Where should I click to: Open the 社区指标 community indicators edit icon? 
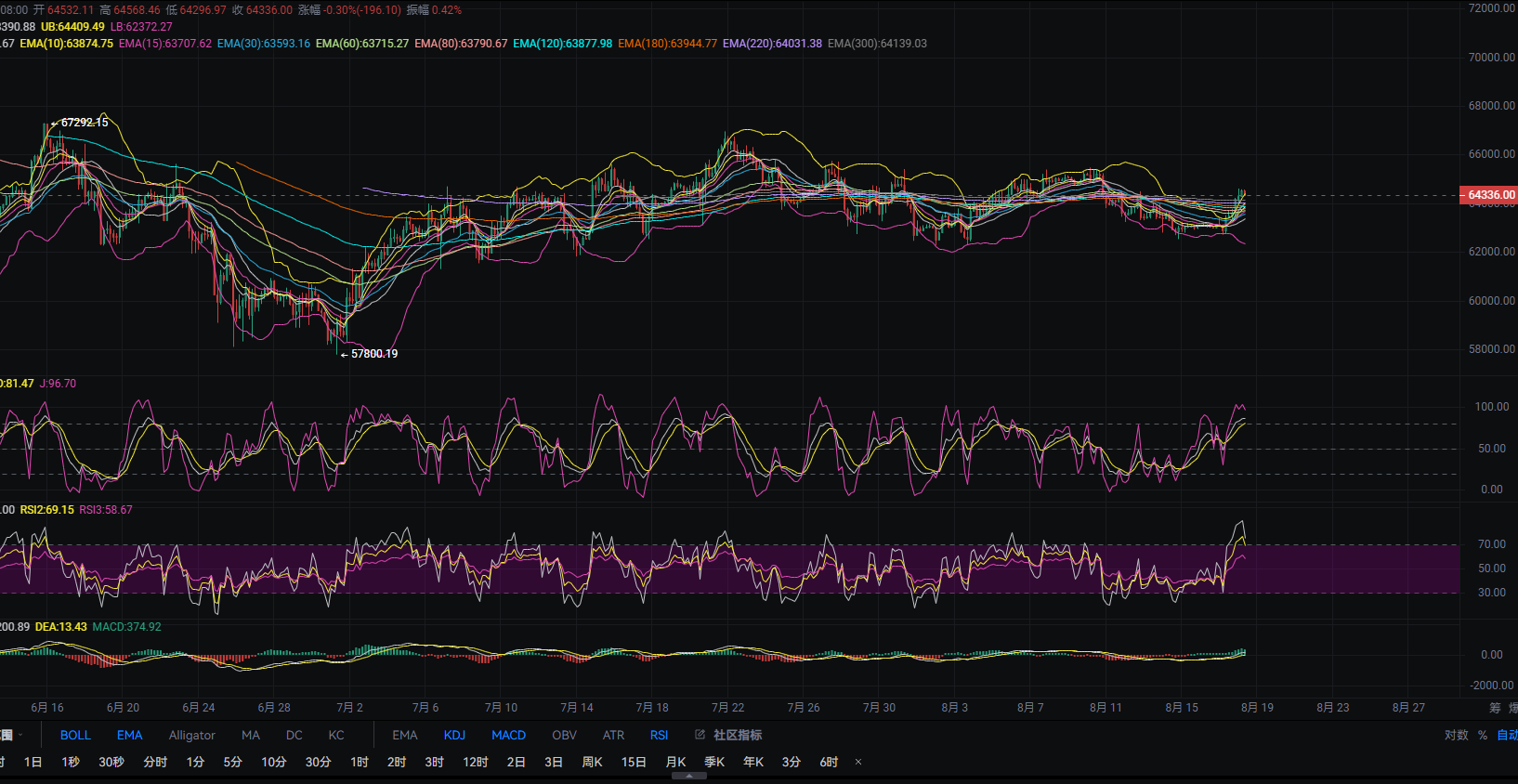[x=700, y=735]
